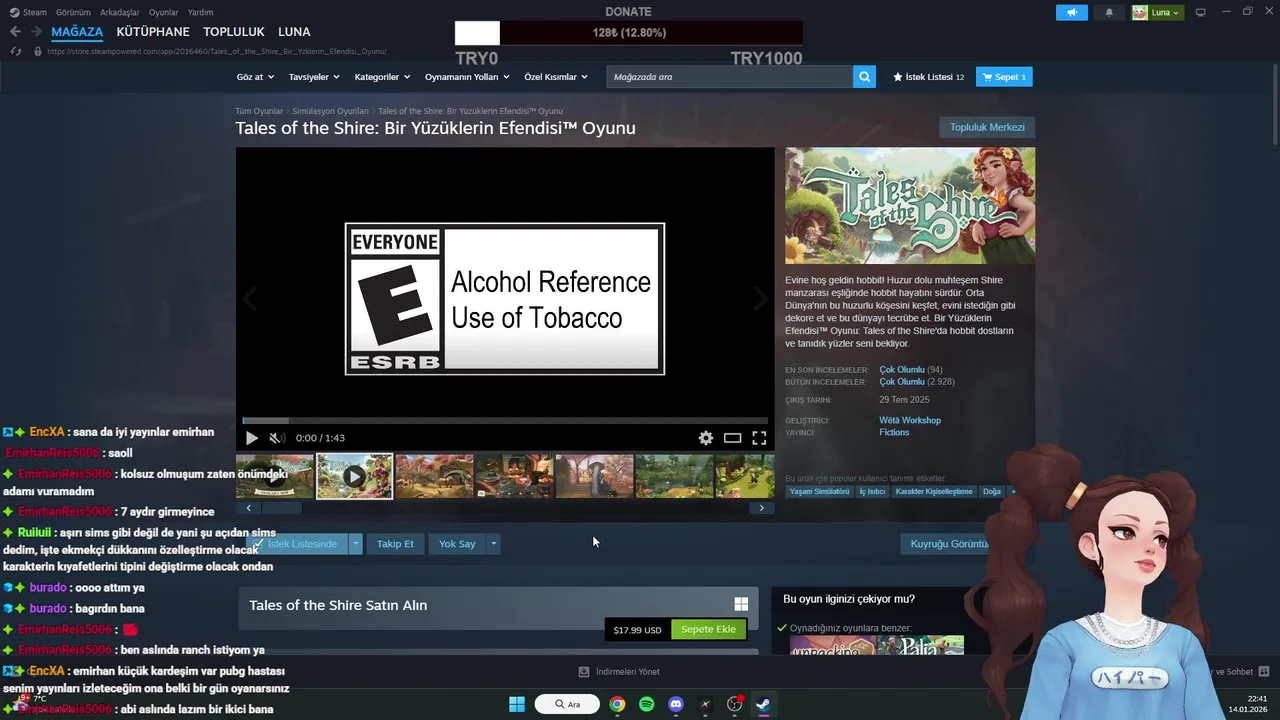The width and height of the screenshot is (1280, 720).
Task: Select the İç Isıtıcı tag
Action: 872,492
